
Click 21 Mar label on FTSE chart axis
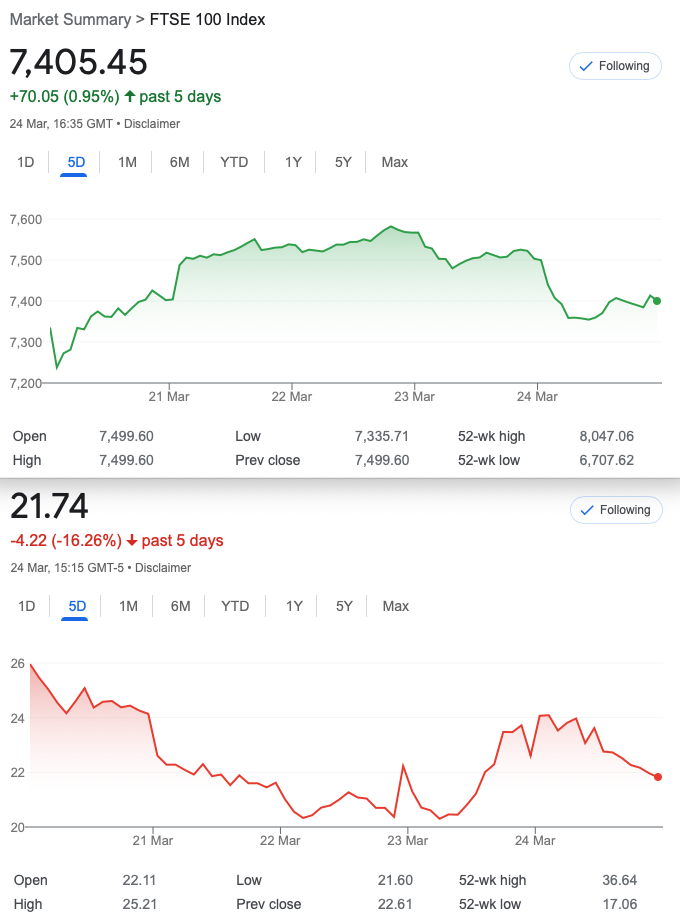tap(169, 396)
